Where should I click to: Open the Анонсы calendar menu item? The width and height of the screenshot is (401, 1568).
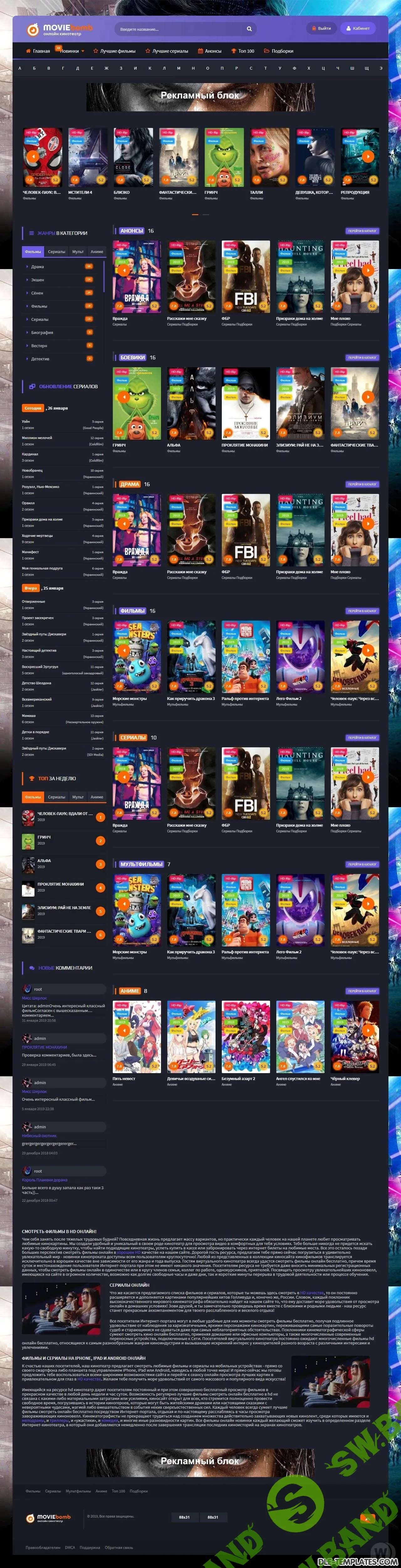209,51
